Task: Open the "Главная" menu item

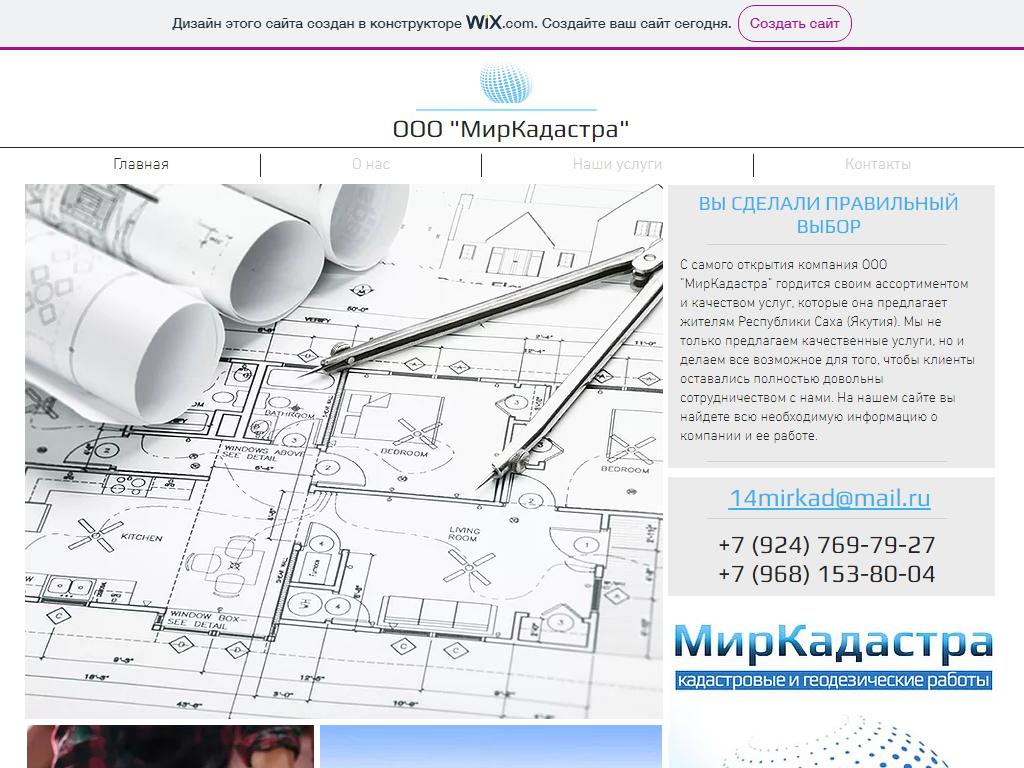Action: click(x=141, y=165)
